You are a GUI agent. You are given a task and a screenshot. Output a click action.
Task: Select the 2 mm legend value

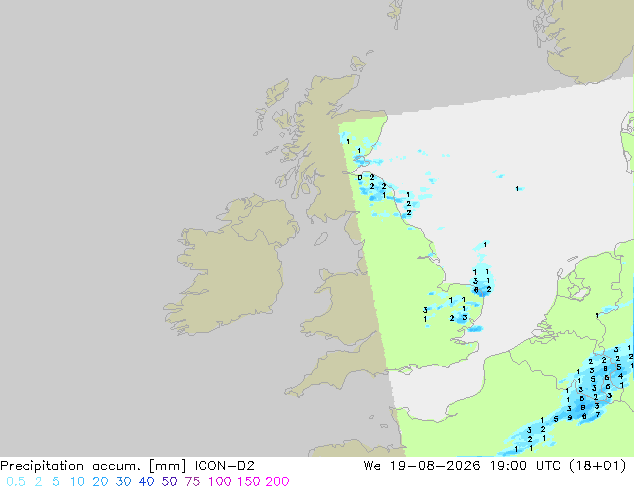pyautogui.click(x=38, y=482)
